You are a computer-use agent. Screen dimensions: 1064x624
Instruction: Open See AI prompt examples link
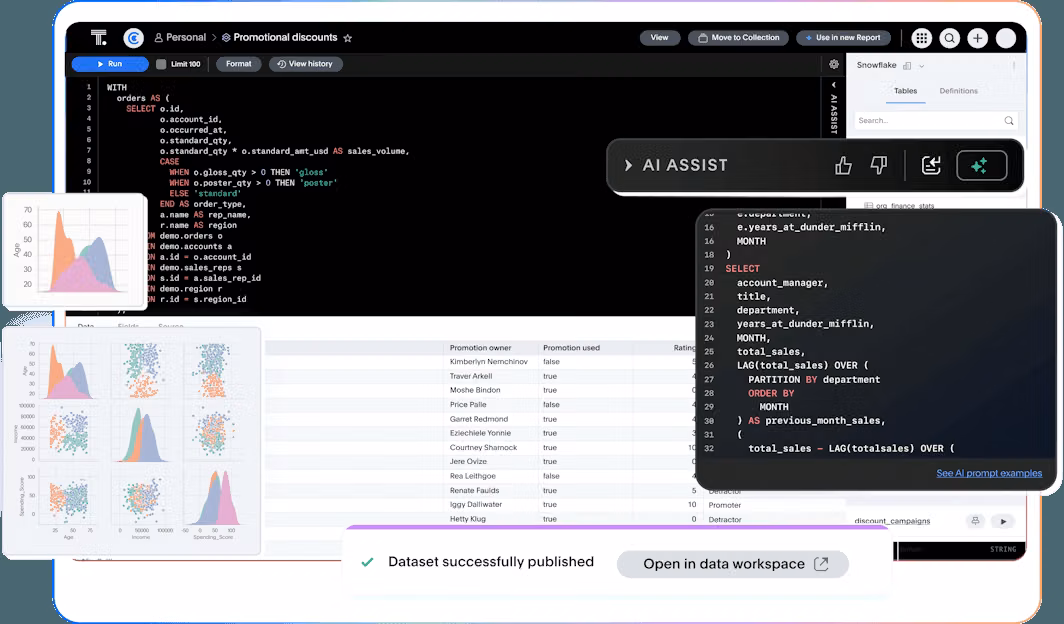[x=988, y=473]
